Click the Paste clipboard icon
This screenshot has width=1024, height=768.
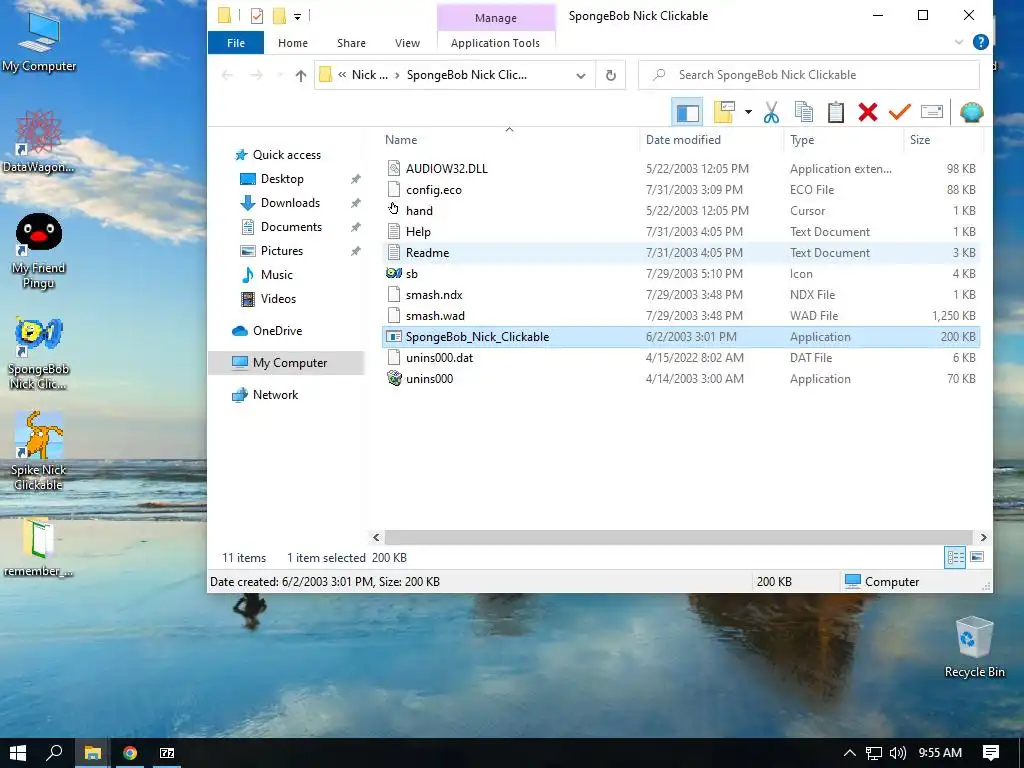[836, 112]
